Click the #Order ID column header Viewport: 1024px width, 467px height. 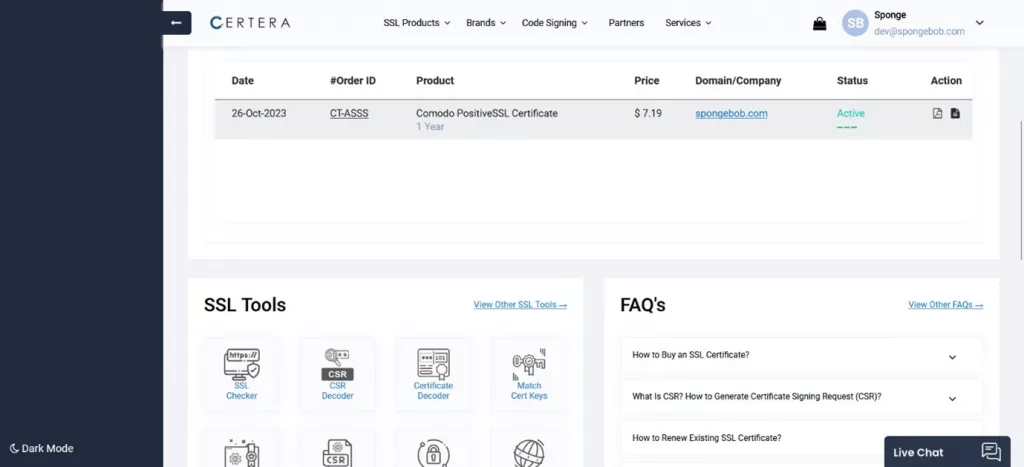pos(353,81)
